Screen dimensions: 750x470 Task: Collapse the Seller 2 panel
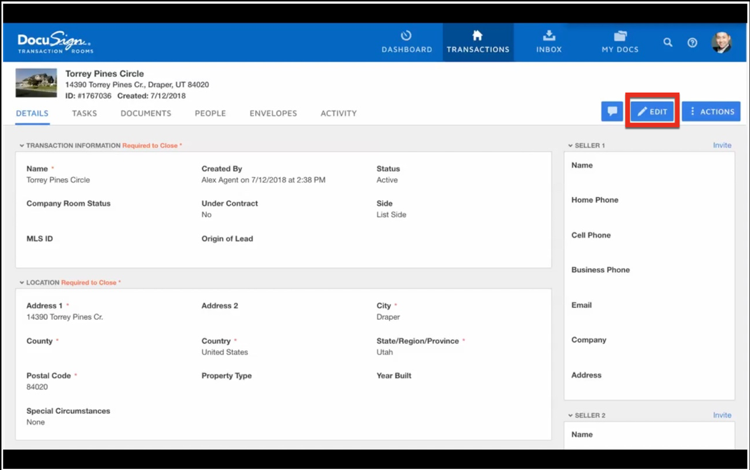pyautogui.click(x=570, y=416)
